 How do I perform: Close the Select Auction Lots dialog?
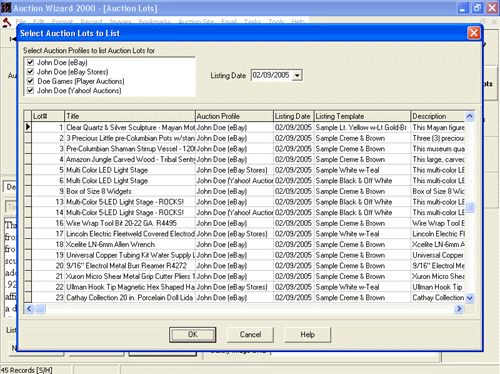click(474, 33)
